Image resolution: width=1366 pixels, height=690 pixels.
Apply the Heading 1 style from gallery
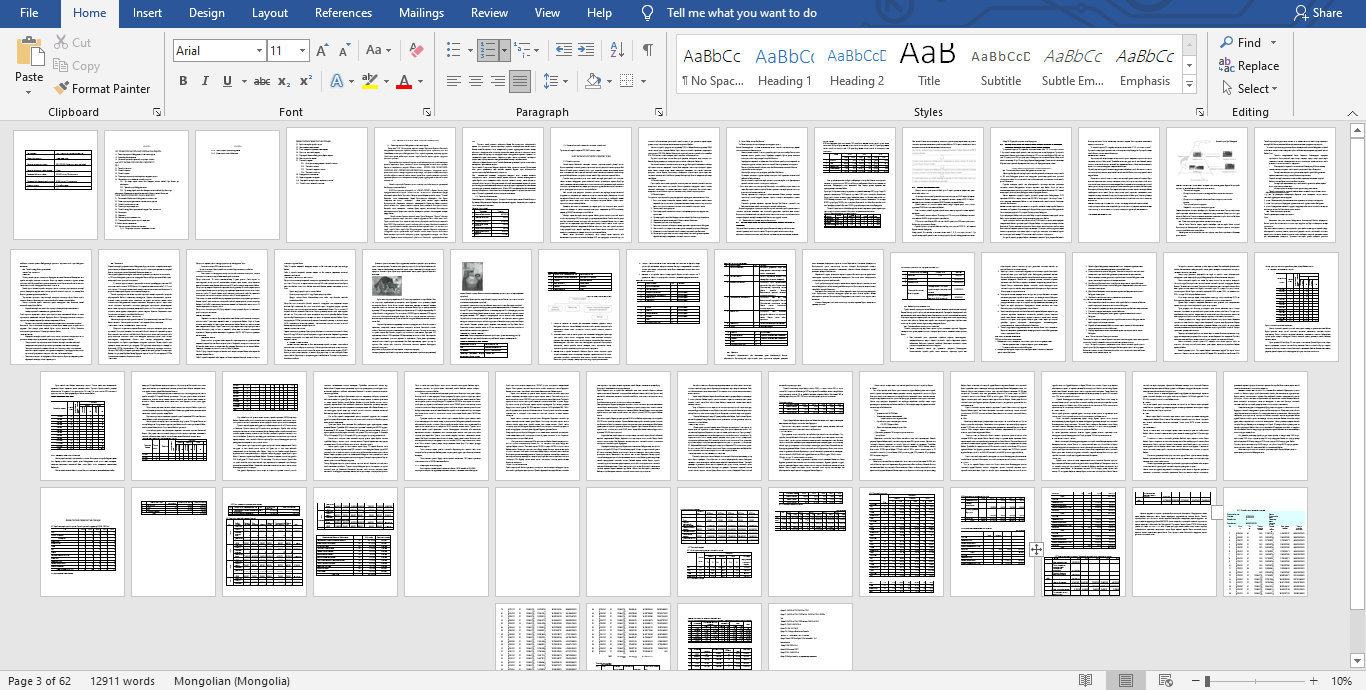point(784,66)
